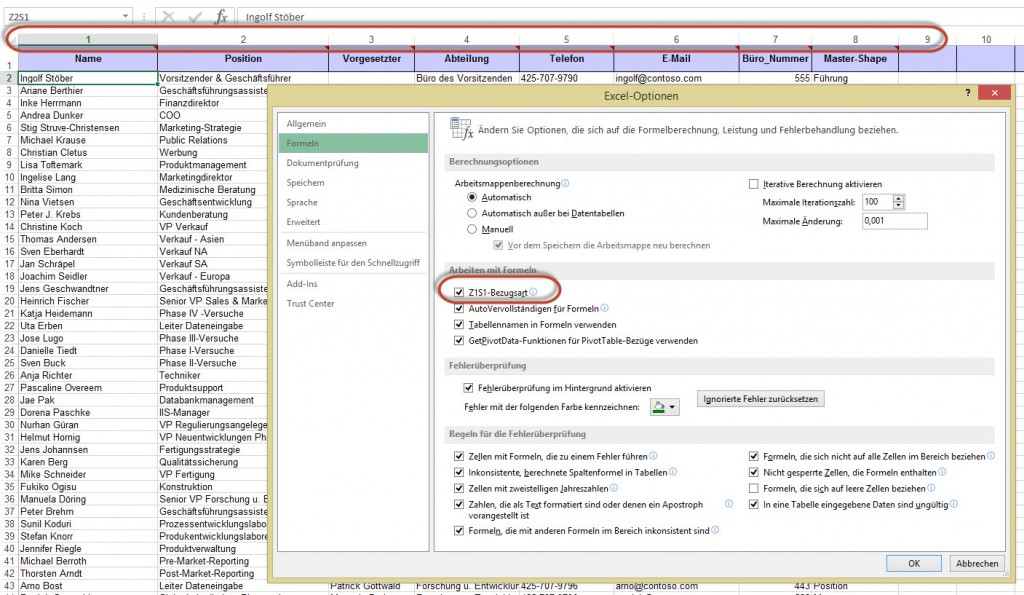Decrease Maximale Iterationszahl with spinner down
The height and width of the screenshot is (595, 1024).
coord(899,206)
